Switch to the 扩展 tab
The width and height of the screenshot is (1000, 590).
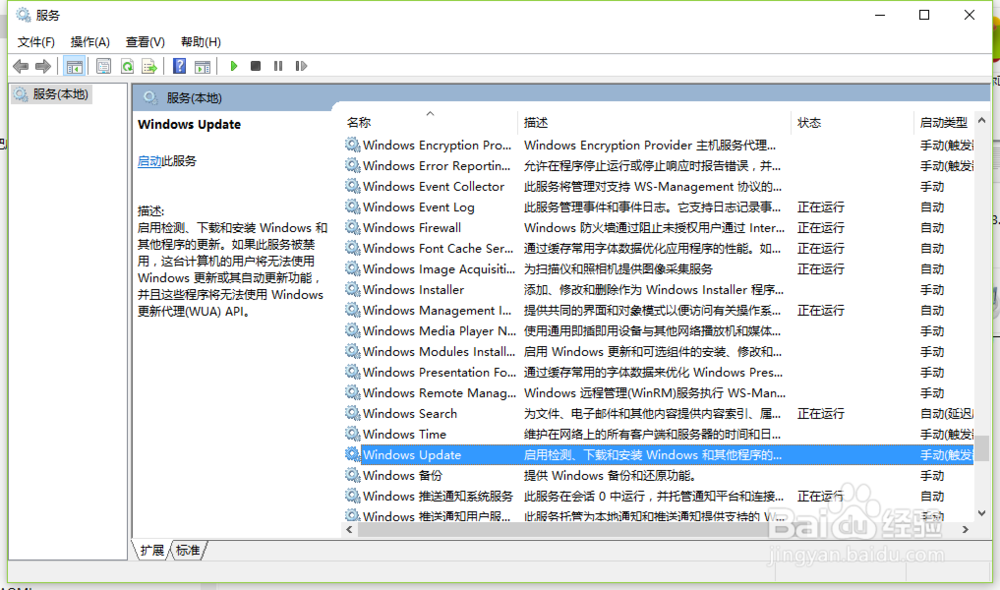pos(152,550)
